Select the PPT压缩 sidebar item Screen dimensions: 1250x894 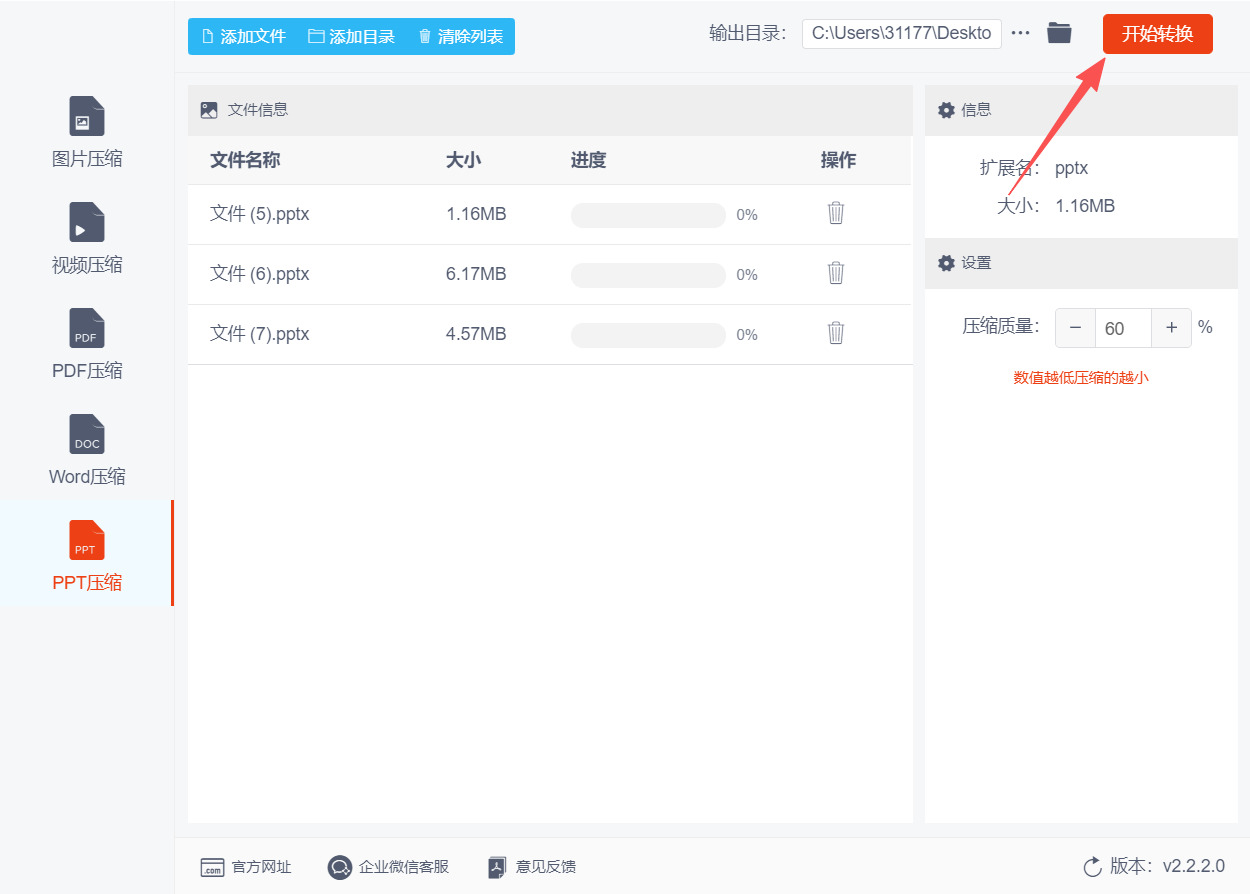pos(86,555)
